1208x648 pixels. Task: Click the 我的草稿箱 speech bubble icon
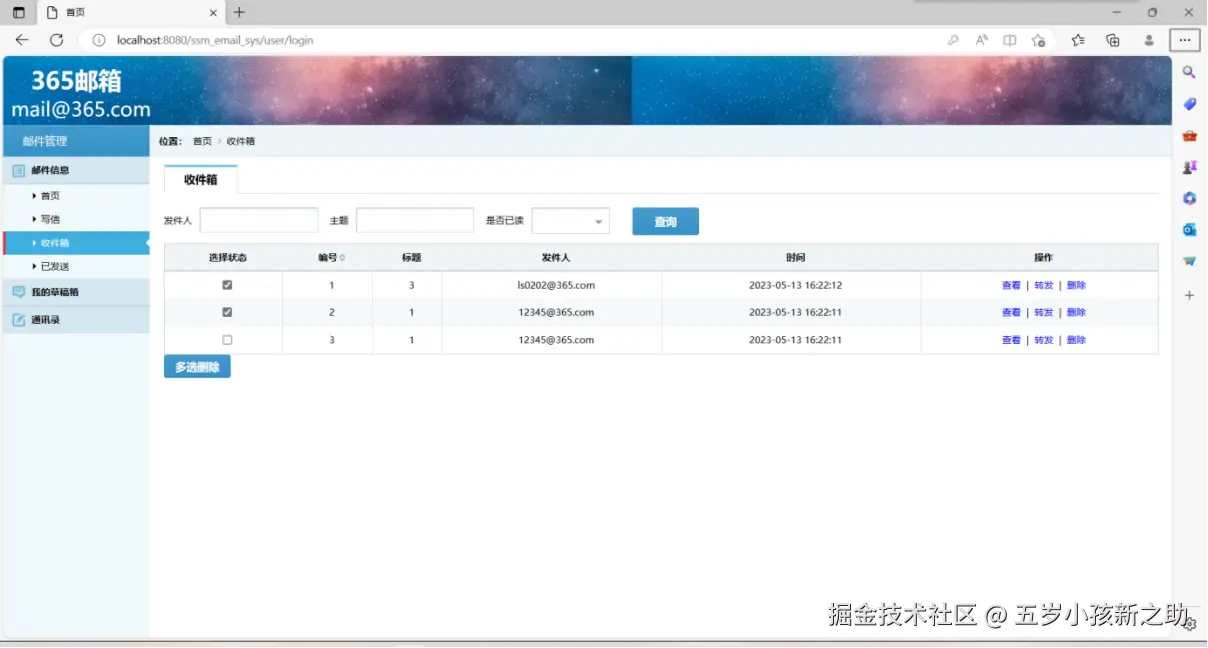(x=19, y=291)
